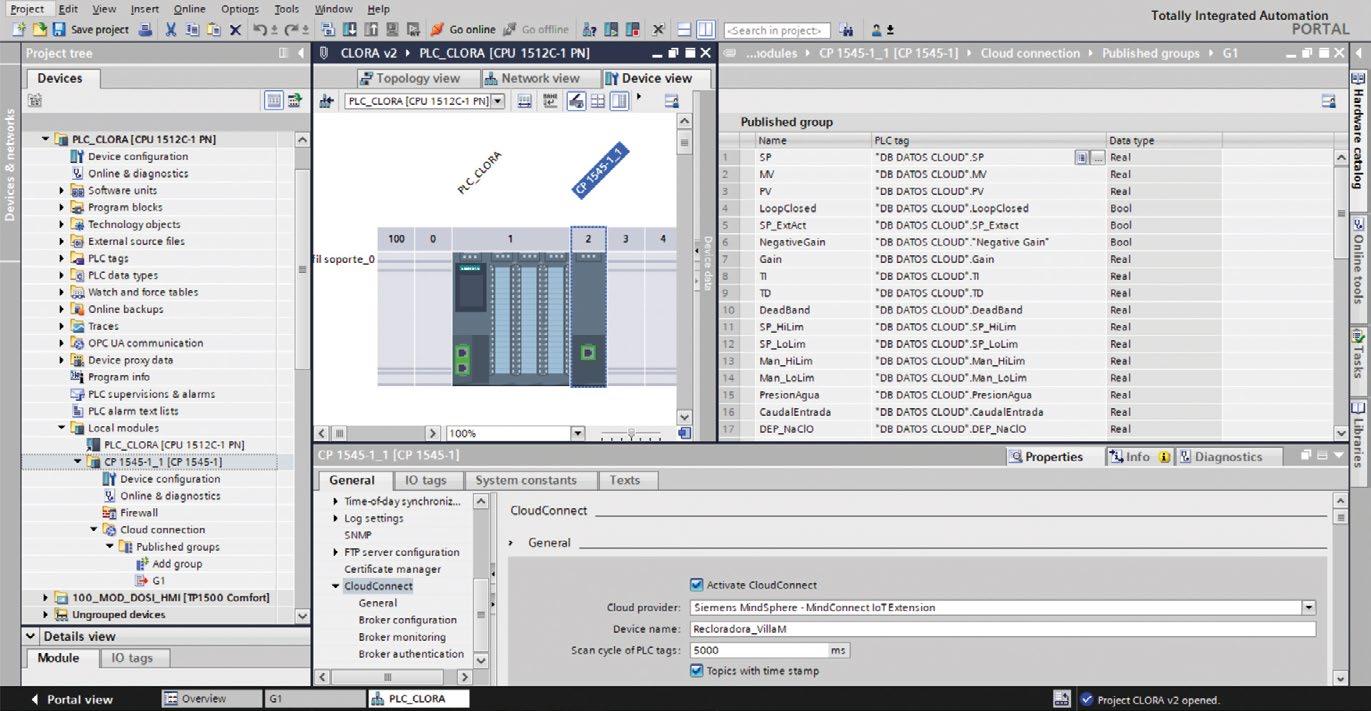Click the Print icon in main toolbar
The height and width of the screenshot is (711, 1371).
click(145, 30)
